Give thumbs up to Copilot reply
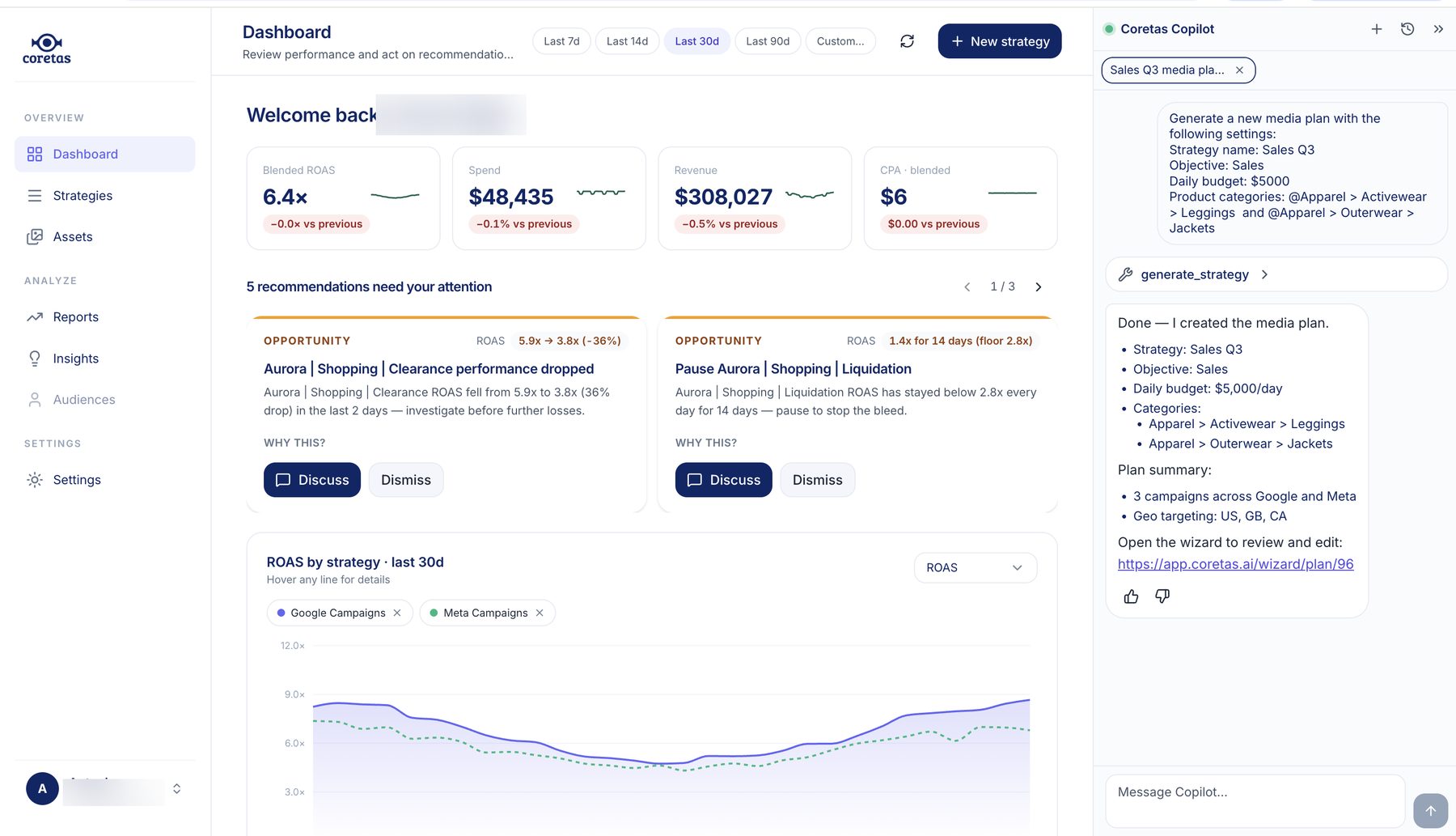The width and height of the screenshot is (1456, 836). (1131, 596)
